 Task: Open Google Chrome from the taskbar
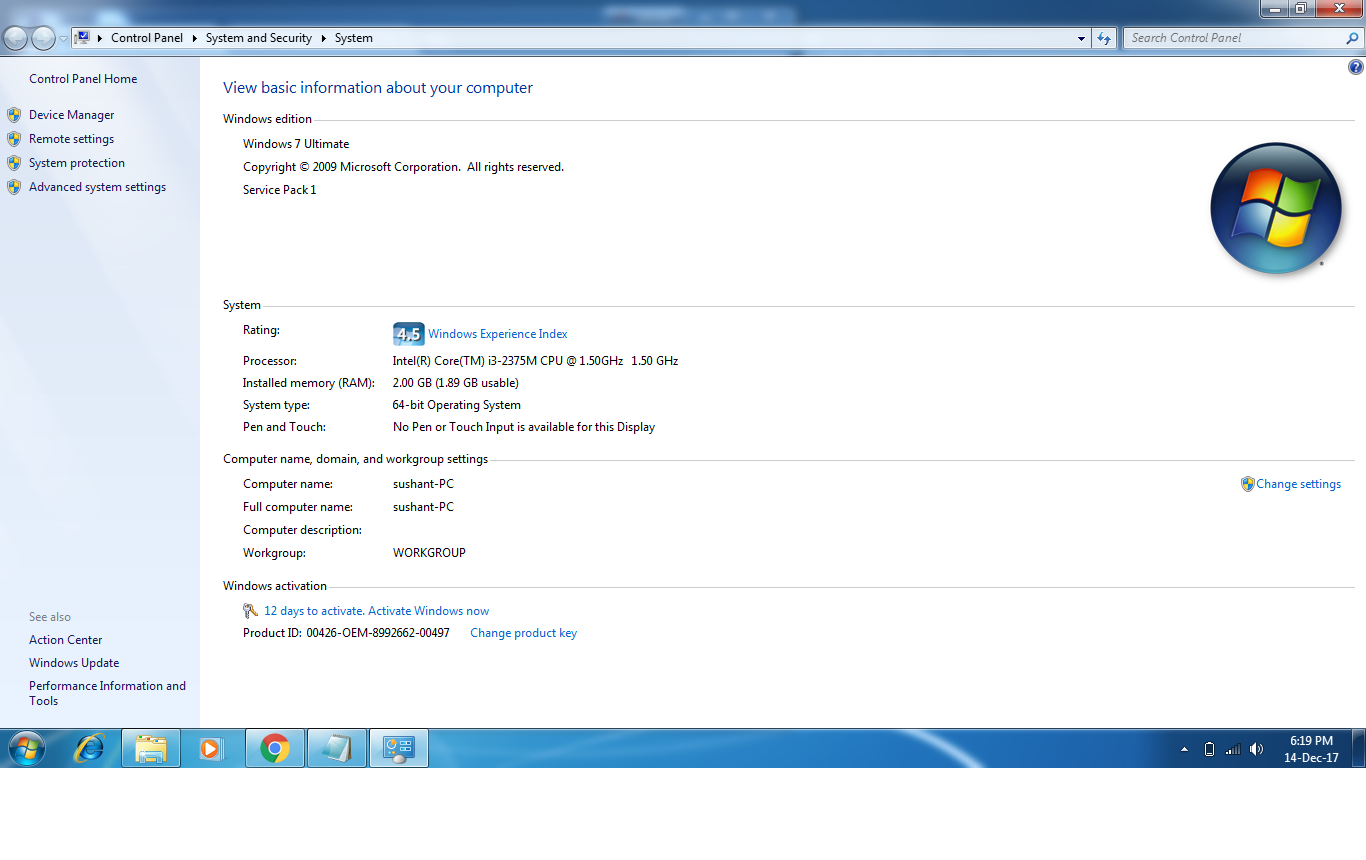275,748
